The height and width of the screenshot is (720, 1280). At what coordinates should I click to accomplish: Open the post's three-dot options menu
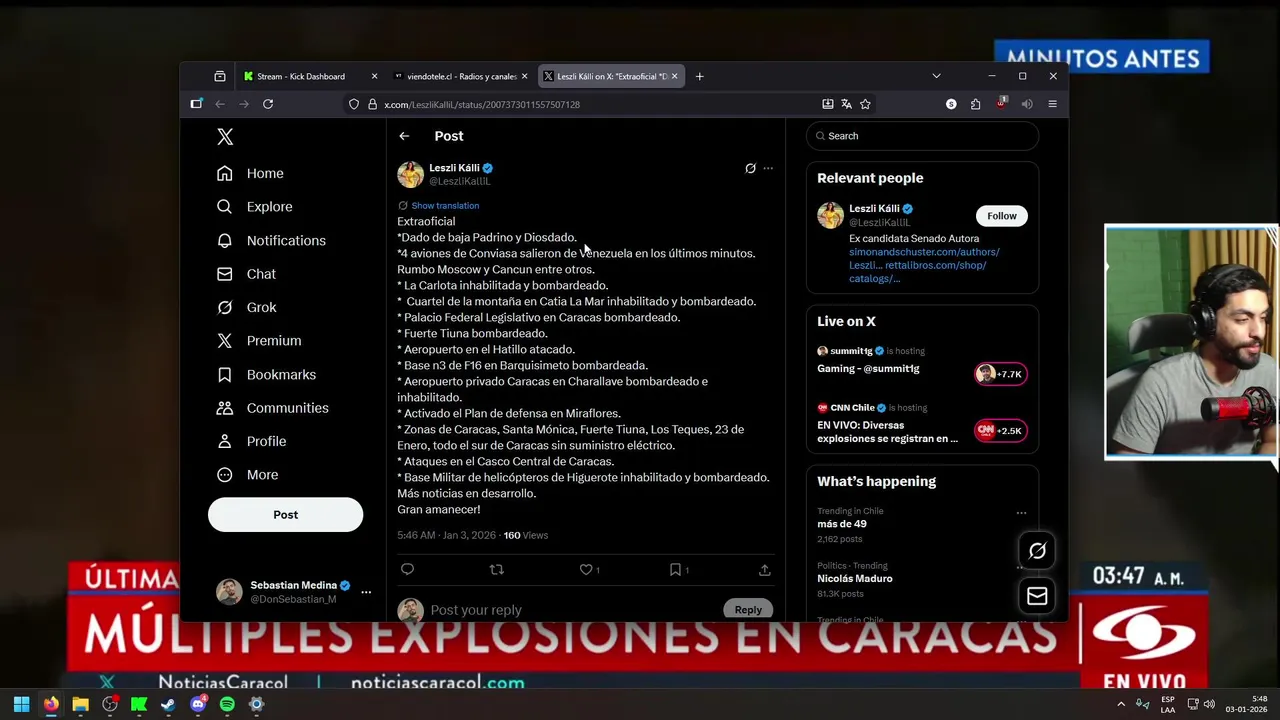tap(768, 168)
